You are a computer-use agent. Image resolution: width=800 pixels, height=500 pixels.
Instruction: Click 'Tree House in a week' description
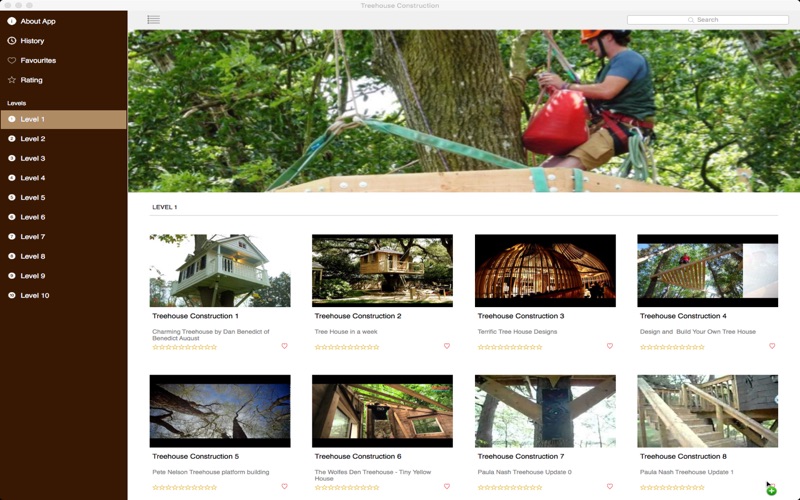click(x=346, y=332)
